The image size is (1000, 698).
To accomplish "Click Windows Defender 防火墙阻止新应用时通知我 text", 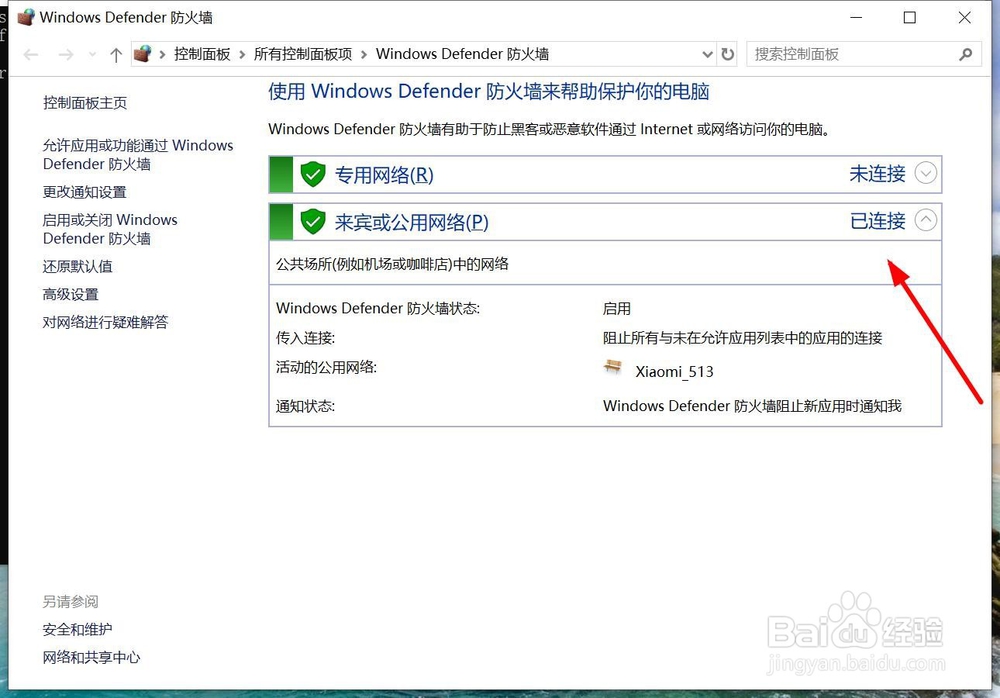I will [753, 406].
